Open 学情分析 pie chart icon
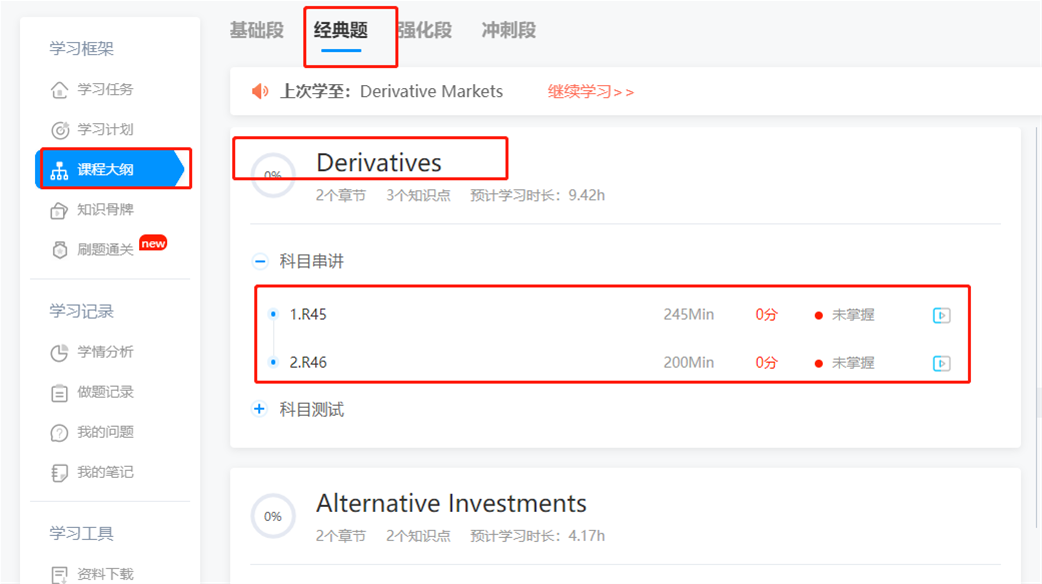 pyautogui.click(x=59, y=353)
